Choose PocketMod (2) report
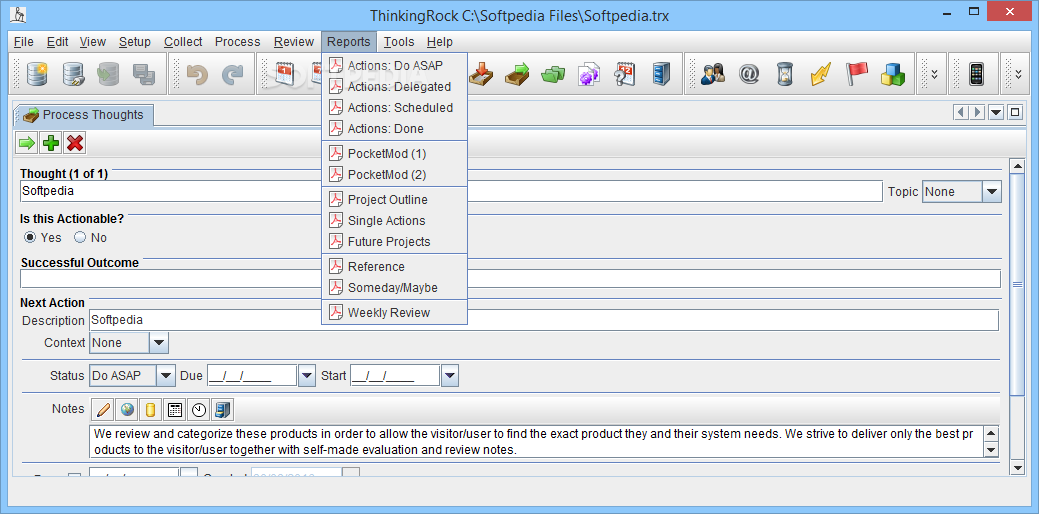 394,175
